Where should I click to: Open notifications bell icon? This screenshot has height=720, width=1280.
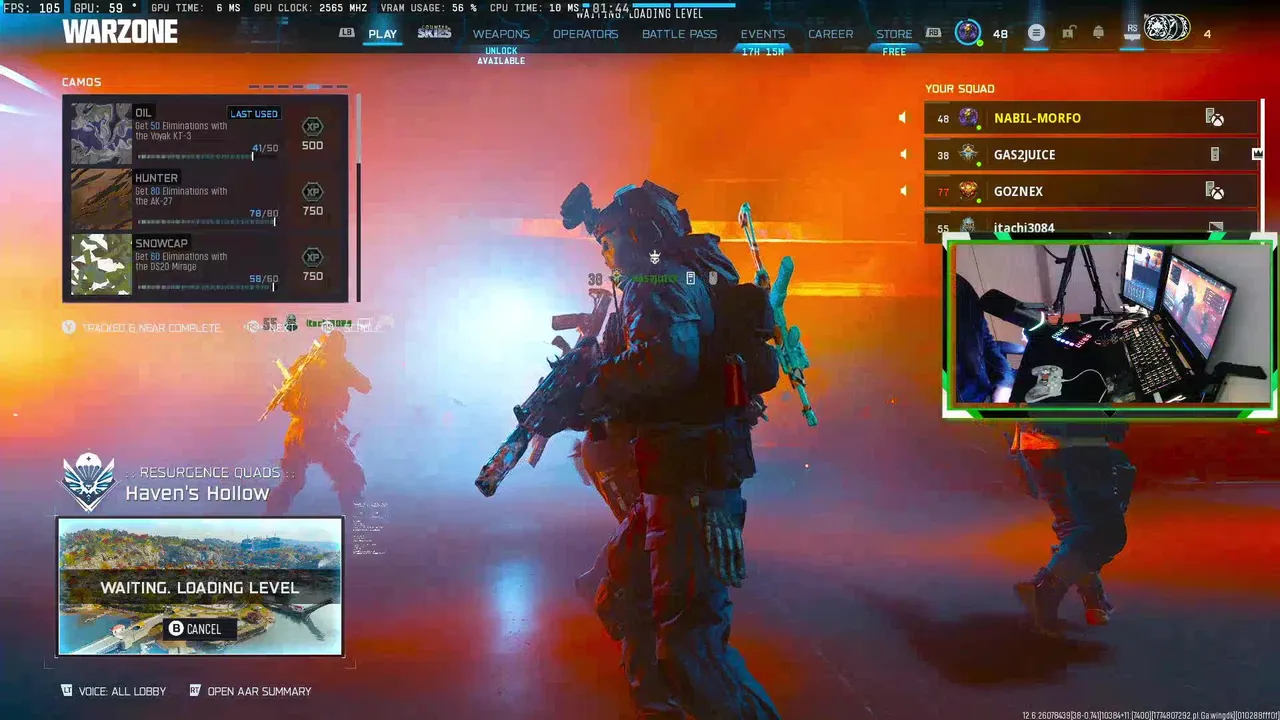[x=1098, y=33]
